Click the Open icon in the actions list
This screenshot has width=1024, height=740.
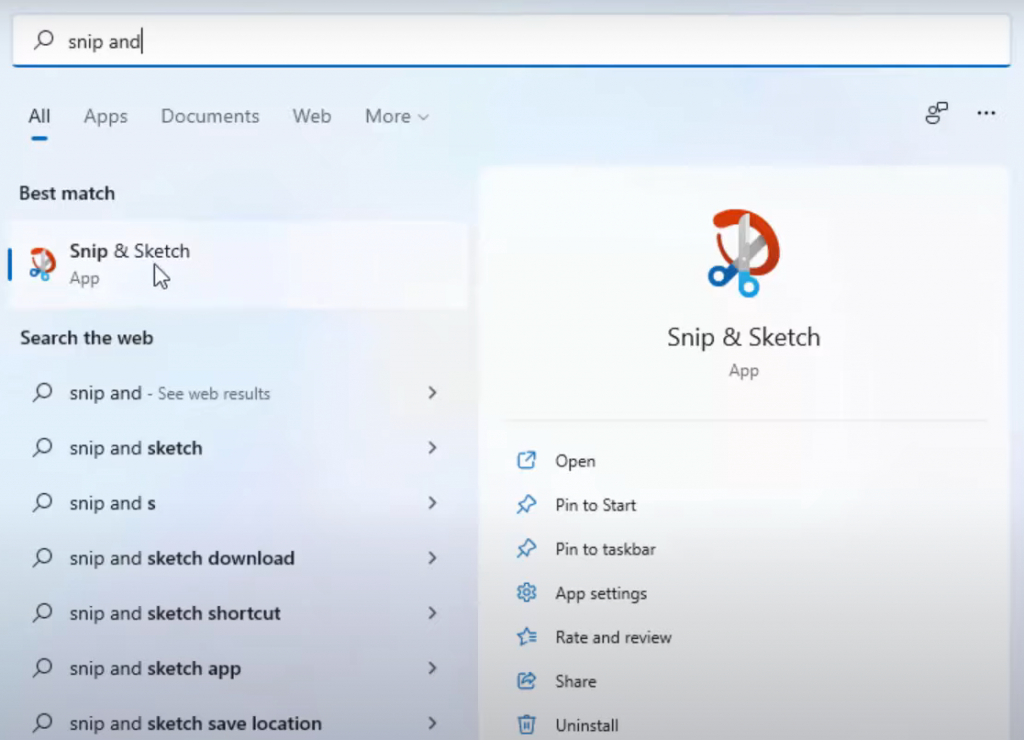point(526,461)
